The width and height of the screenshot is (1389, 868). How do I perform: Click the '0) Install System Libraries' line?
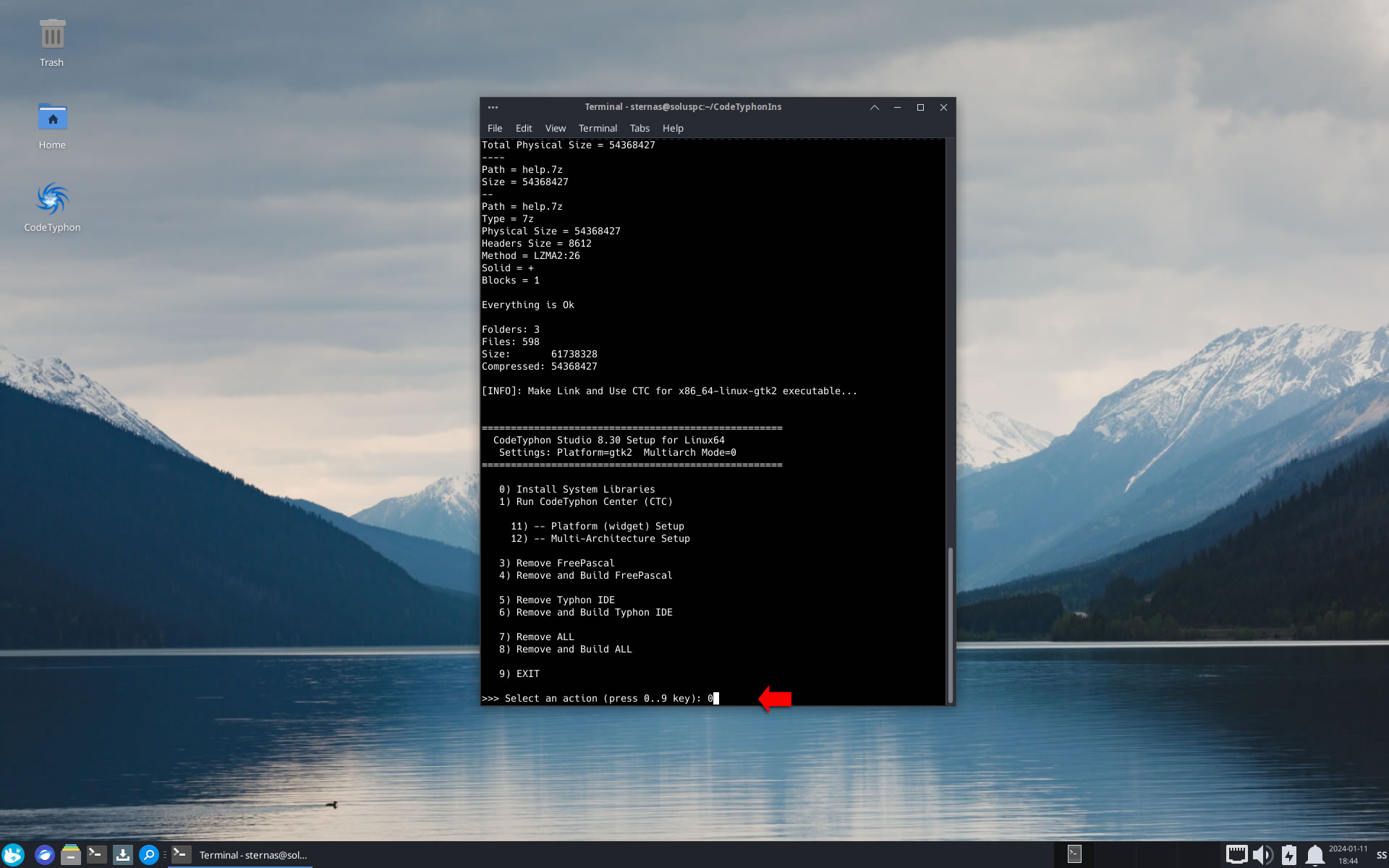577,489
